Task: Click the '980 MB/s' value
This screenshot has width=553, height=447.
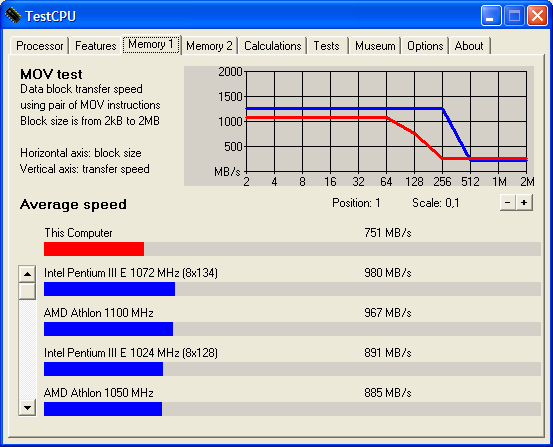Action: 388,273
